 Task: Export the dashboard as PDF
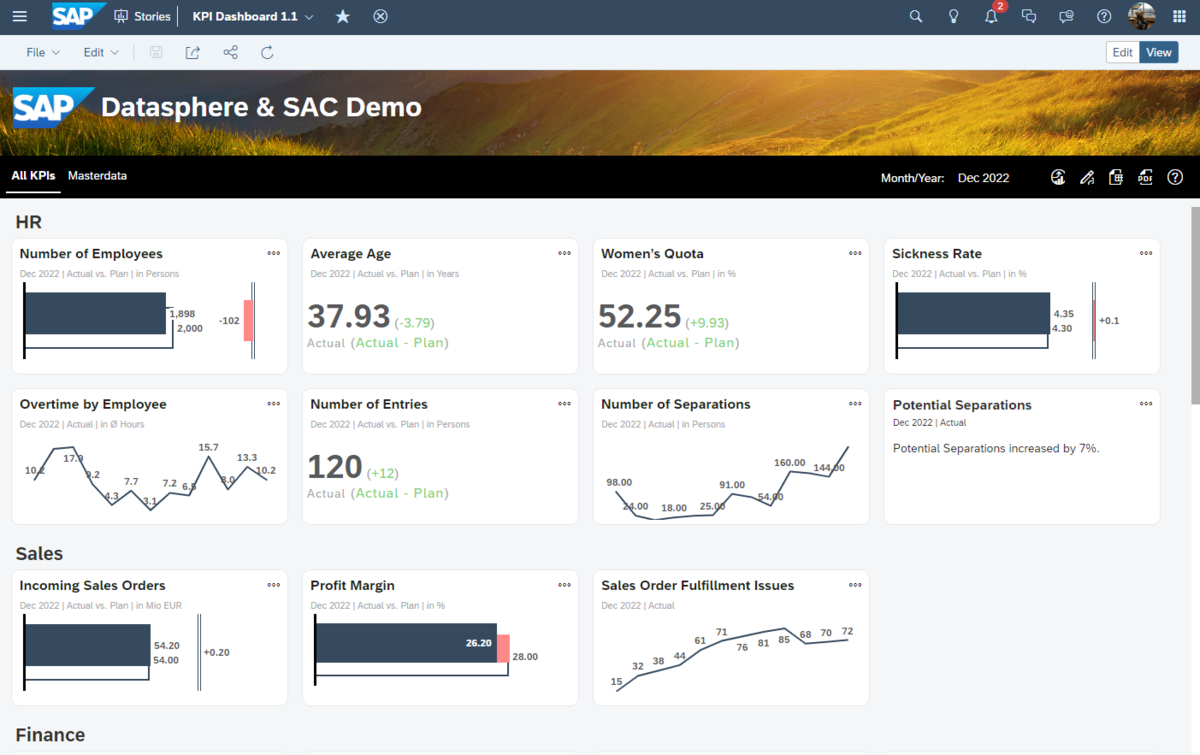[x=1145, y=177]
